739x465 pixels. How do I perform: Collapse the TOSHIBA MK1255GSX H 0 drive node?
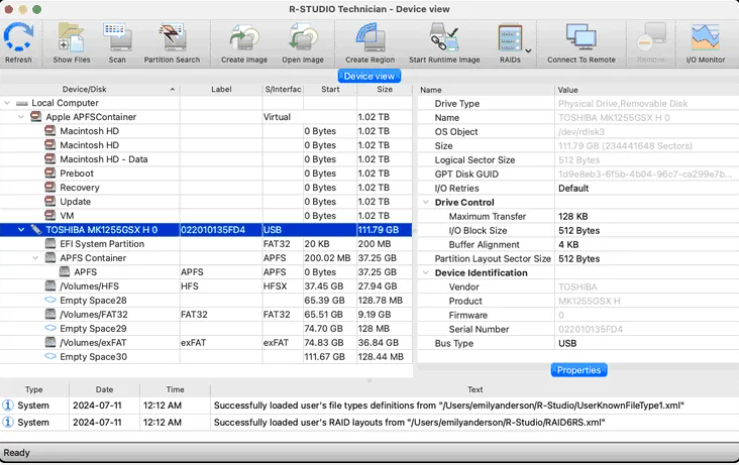21,230
